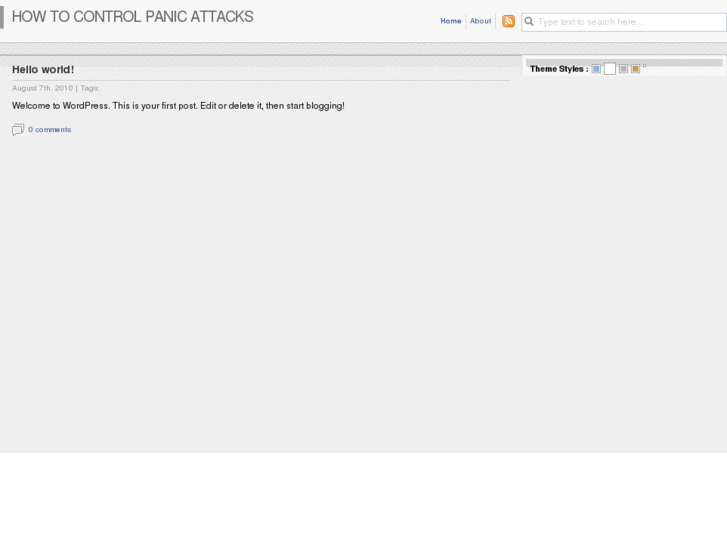Click the search magnifier icon
This screenshot has height=545, width=727.
[529, 22]
